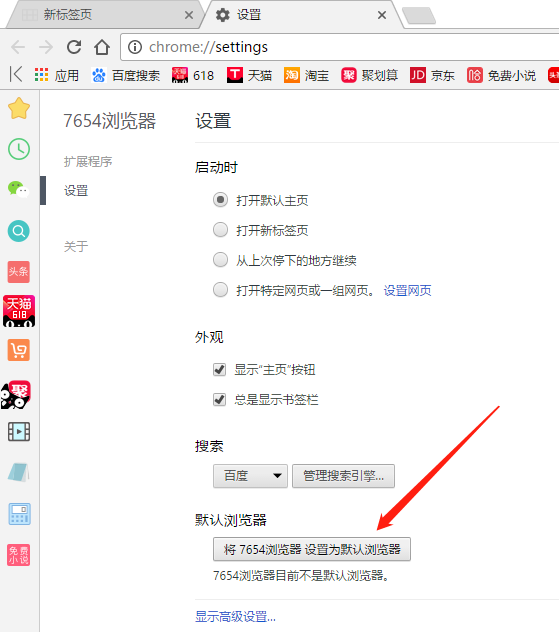Viewport: 559px width, 632px height.
Task: Toggle 总是显示书签栏 checkbox
Action: (x=220, y=399)
